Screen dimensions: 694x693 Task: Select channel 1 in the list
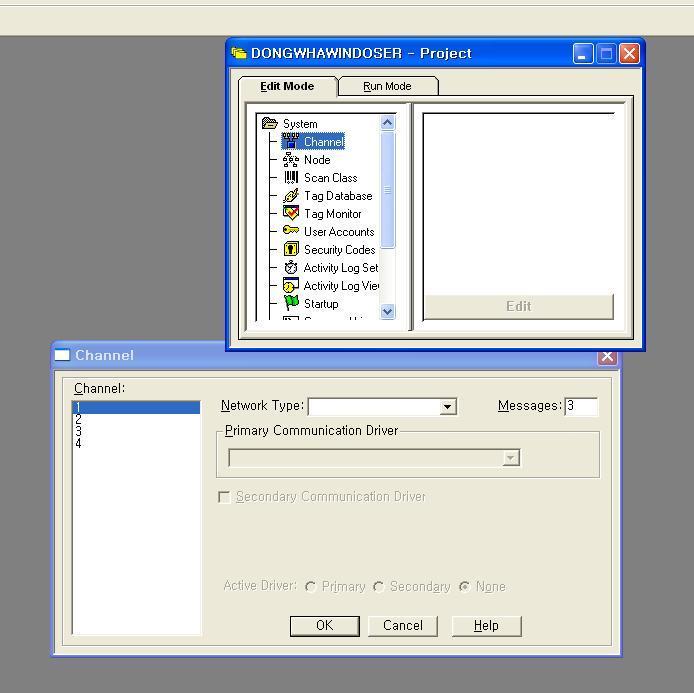tap(136, 407)
